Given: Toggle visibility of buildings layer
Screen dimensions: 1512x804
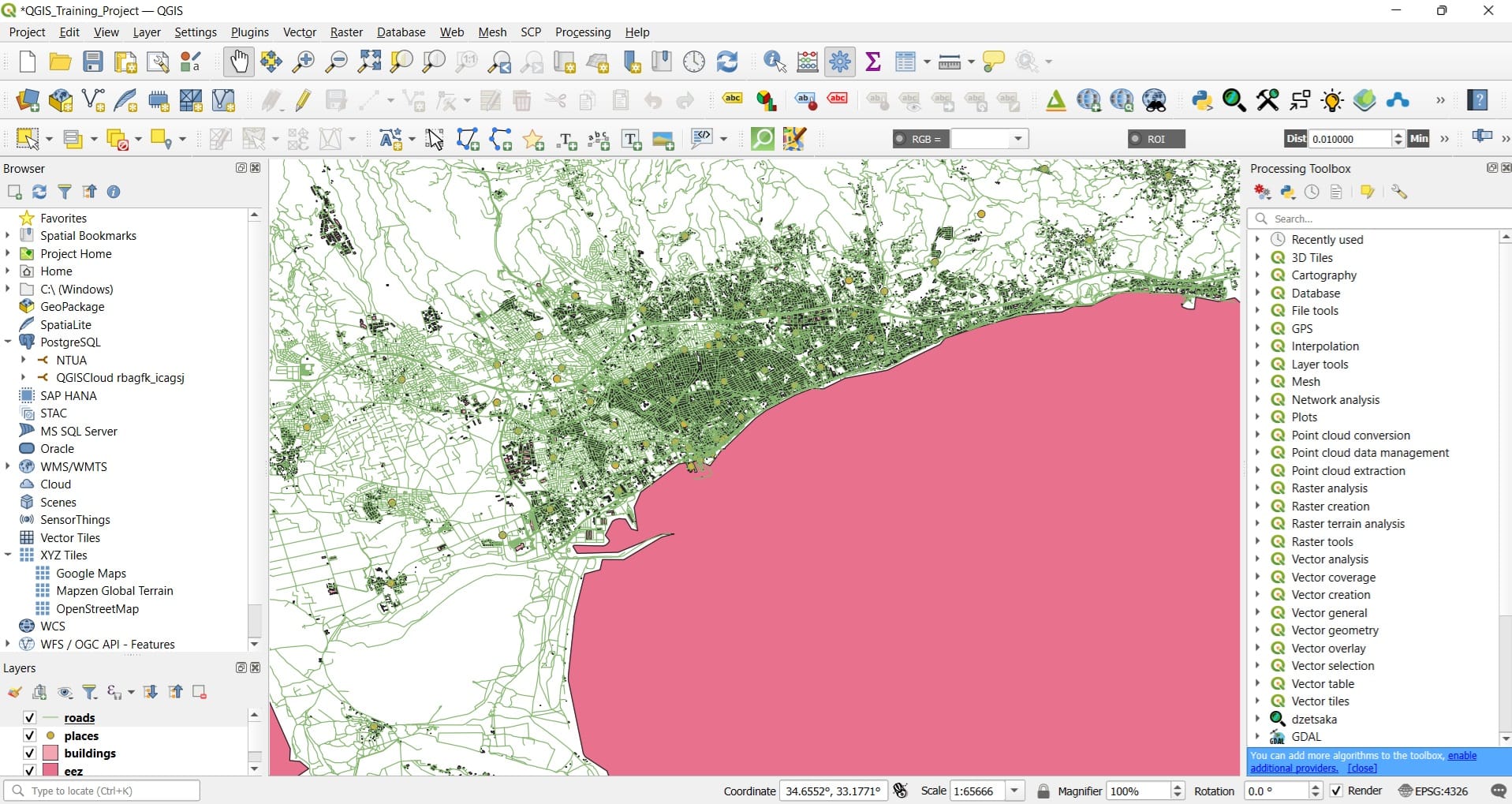Looking at the screenshot, I should point(29,753).
